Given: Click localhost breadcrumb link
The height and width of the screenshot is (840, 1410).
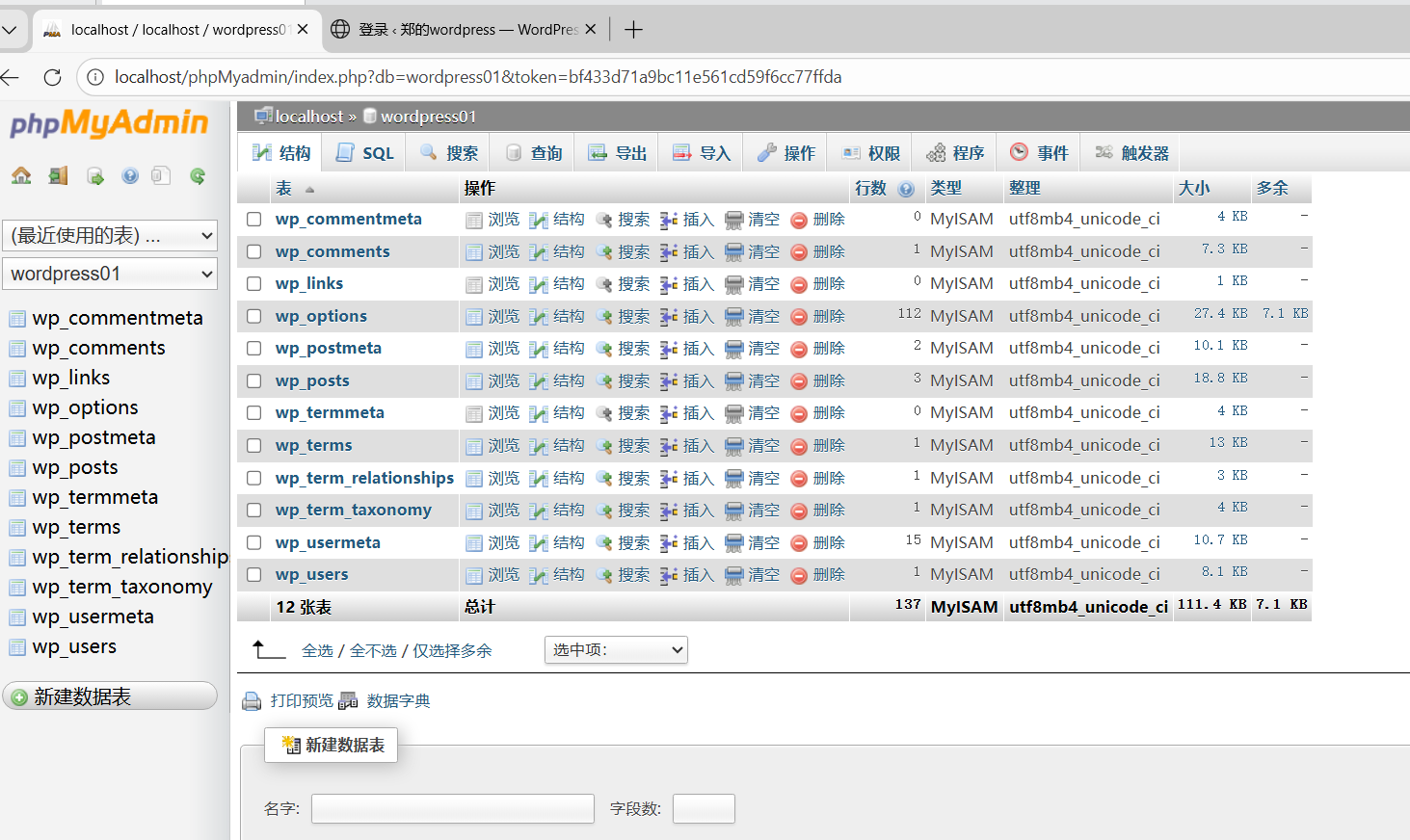Looking at the screenshot, I should [309, 117].
